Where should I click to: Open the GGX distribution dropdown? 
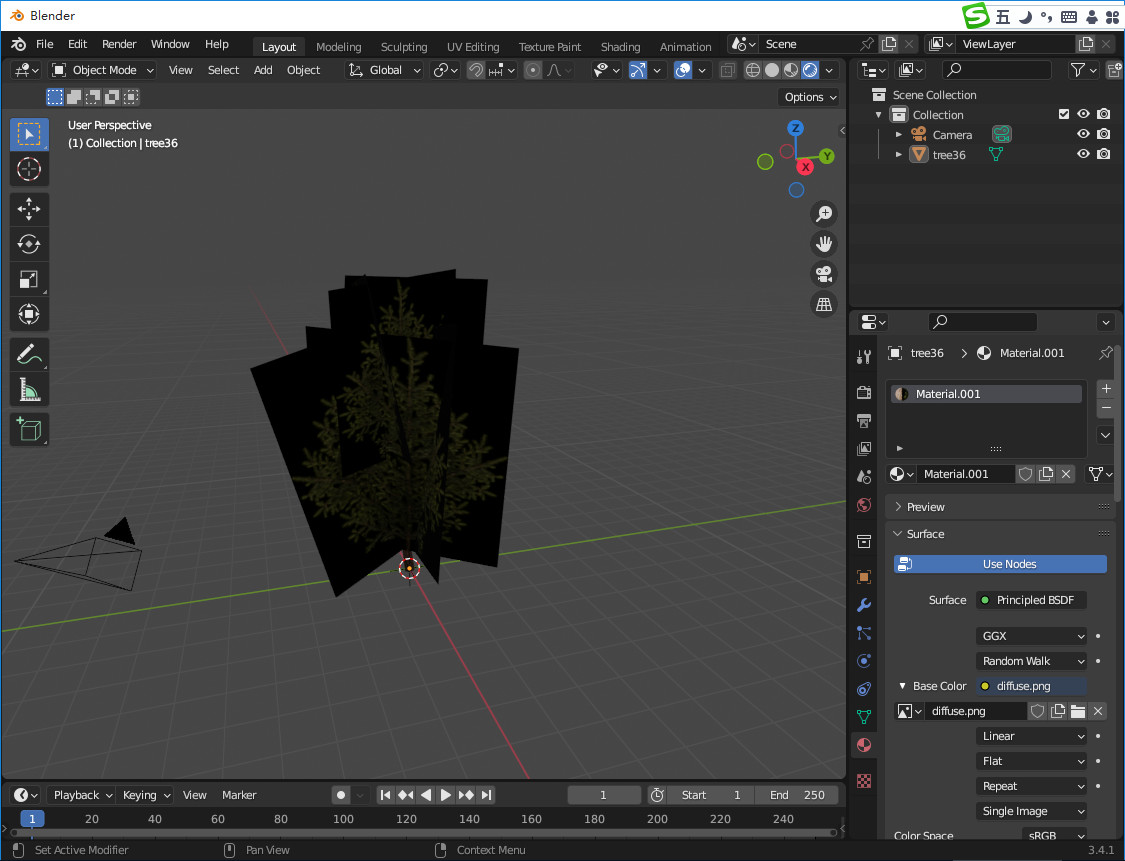point(1031,636)
